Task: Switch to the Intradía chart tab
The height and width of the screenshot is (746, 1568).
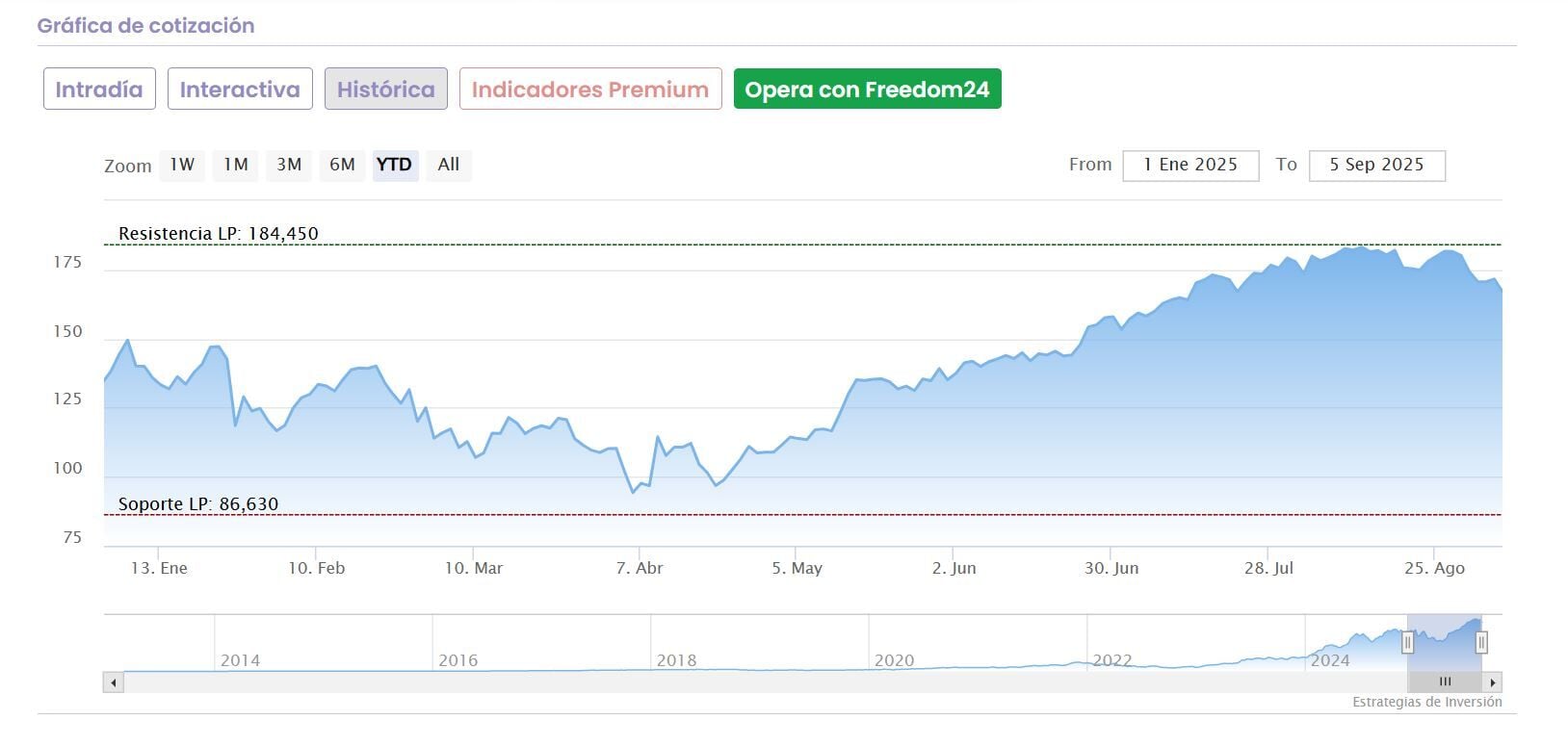Action: 99,90
